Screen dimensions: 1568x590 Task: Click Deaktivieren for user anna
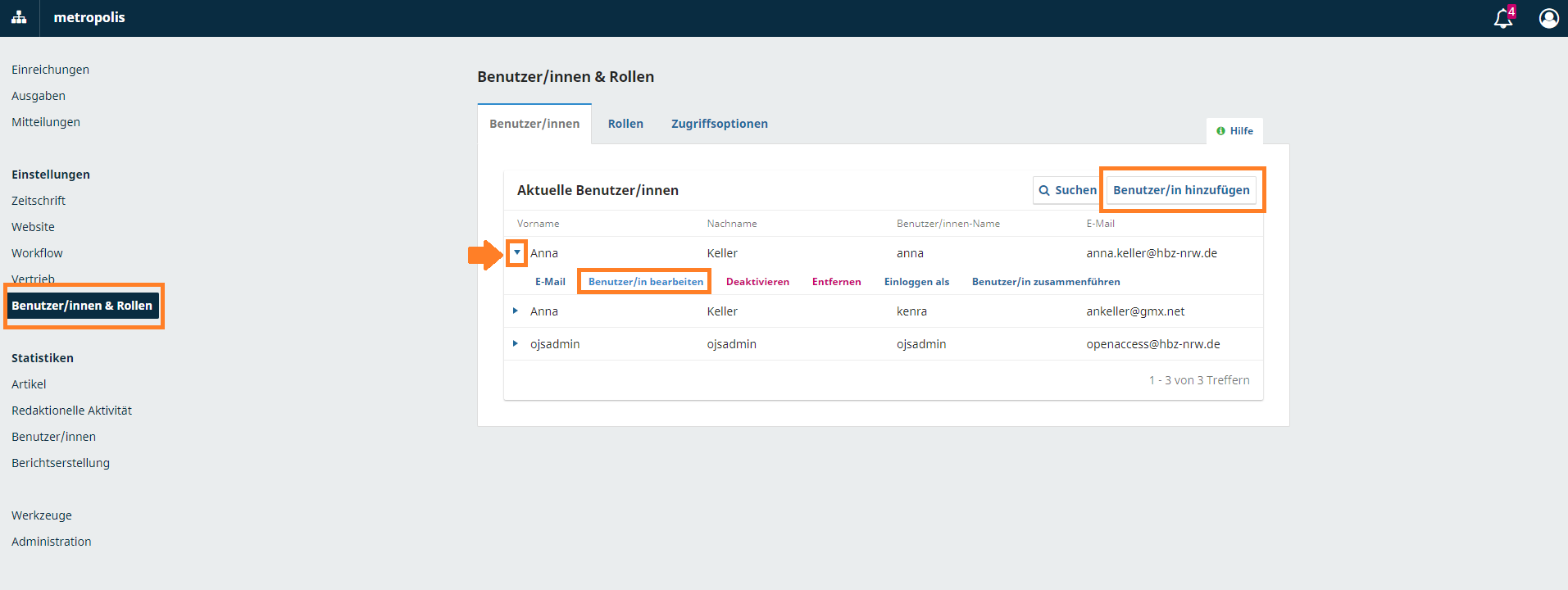757,282
